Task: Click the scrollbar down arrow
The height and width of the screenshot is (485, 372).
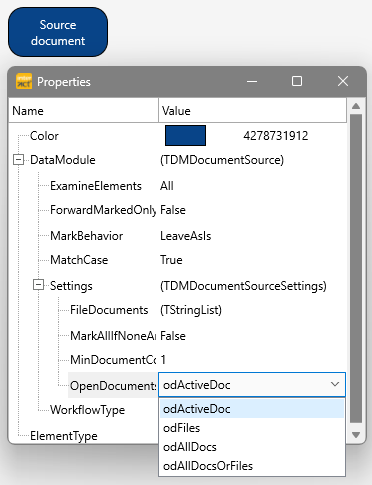Action: [356, 435]
